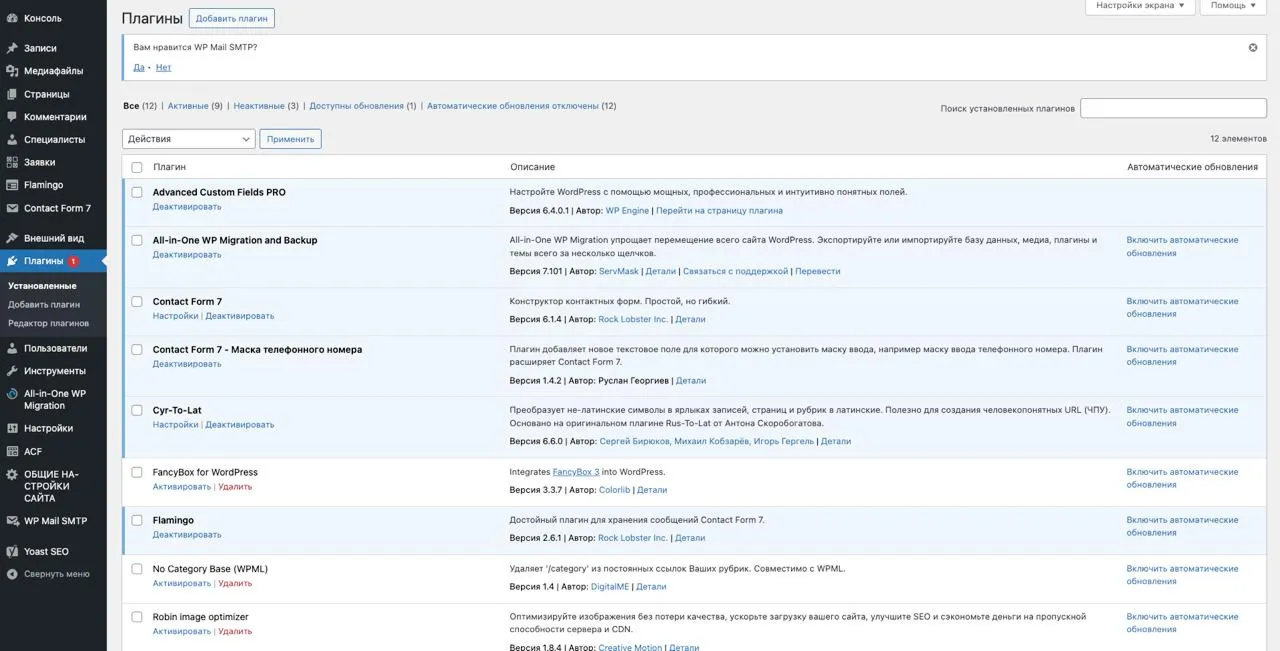The width and height of the screenshot is (1280, 651).
Task: Click the Flamingo sidebar icon
Action: (x=12, y=185)
